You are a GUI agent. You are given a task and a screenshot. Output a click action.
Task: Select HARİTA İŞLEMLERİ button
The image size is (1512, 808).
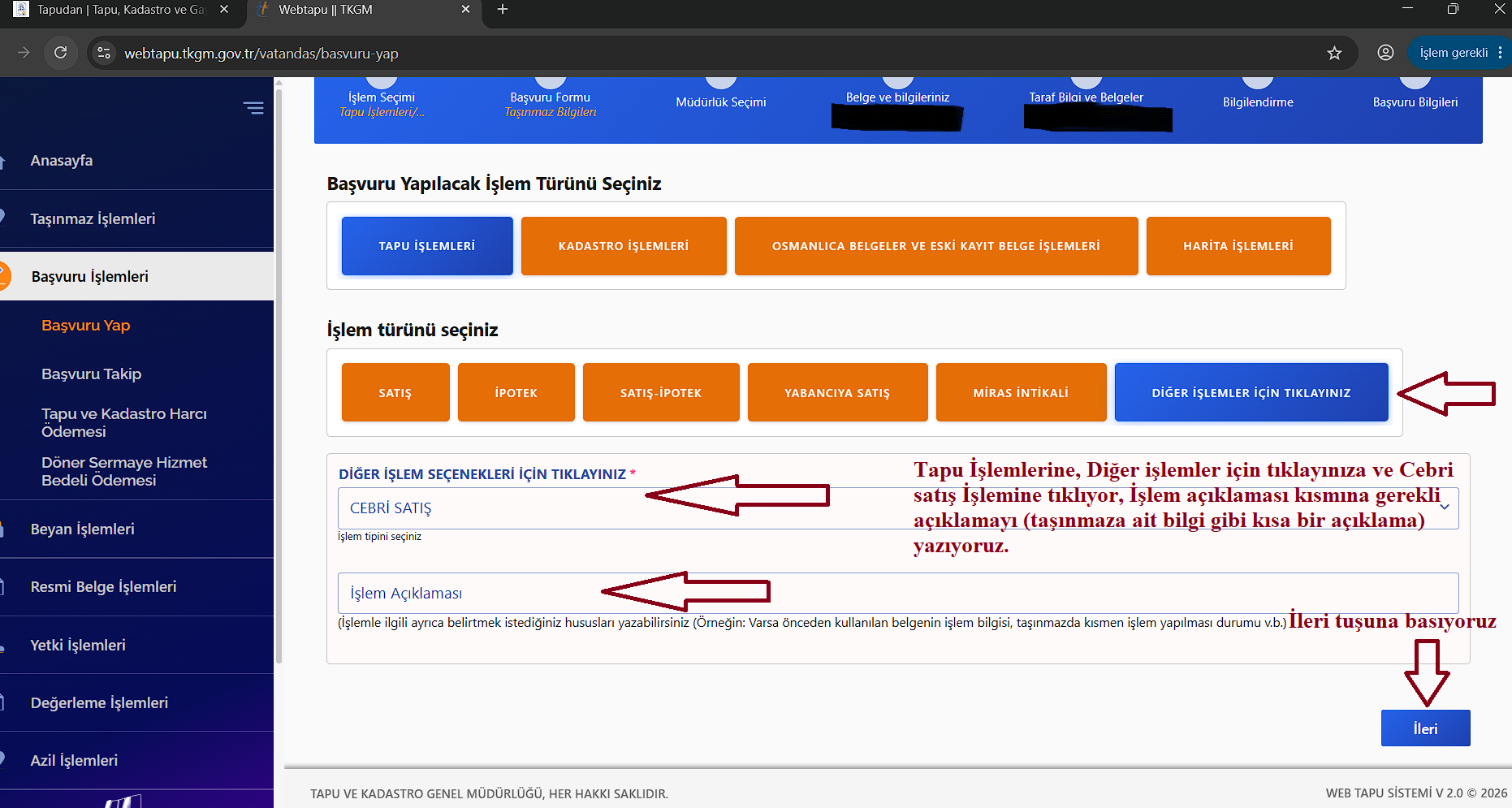coord(1238,246)
